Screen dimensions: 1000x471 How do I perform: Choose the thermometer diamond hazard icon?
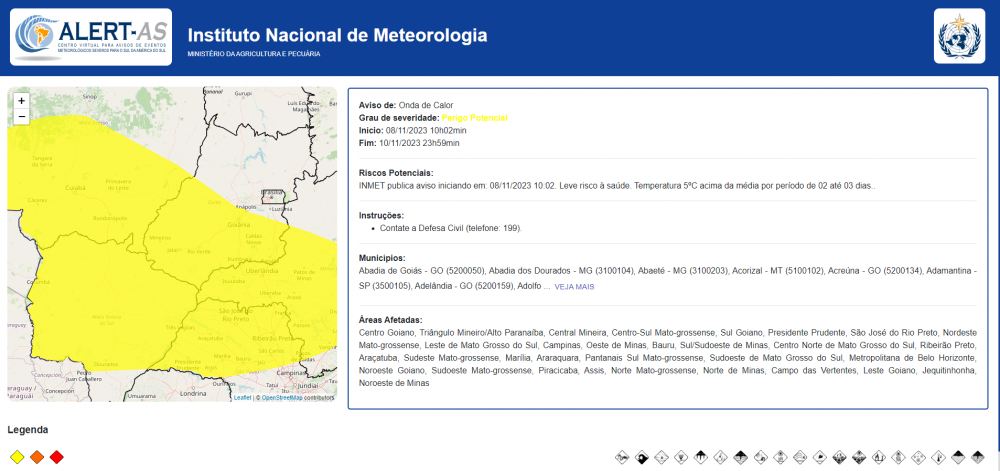[938, 457]
